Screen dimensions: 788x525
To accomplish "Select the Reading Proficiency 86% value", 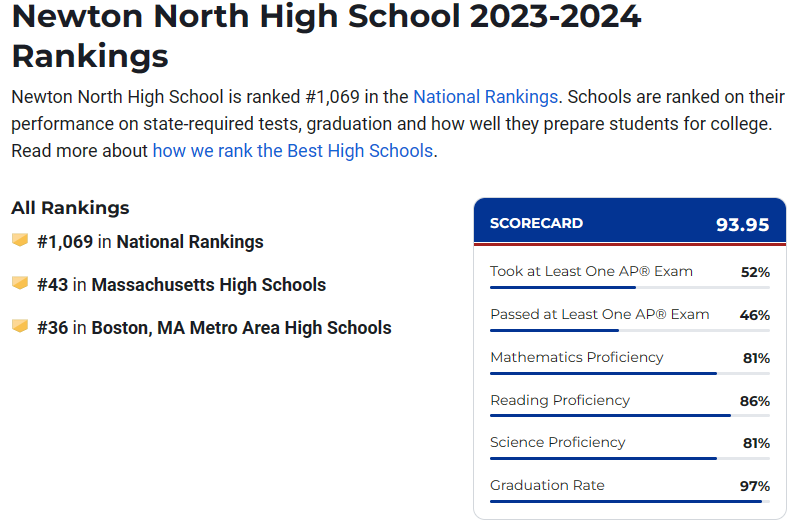I will coord(754,401).
